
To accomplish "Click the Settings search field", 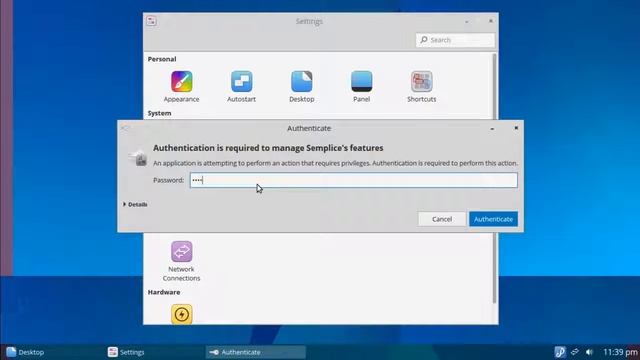I will click(x=455, y=40).
